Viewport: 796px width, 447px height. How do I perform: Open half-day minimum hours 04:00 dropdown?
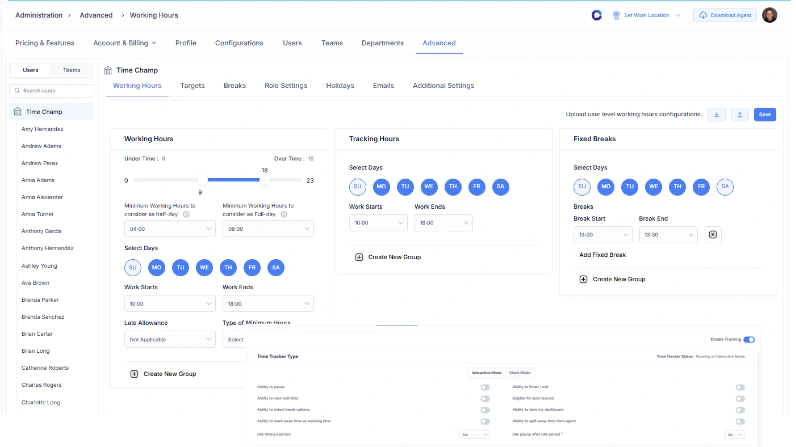coord(170,229)
